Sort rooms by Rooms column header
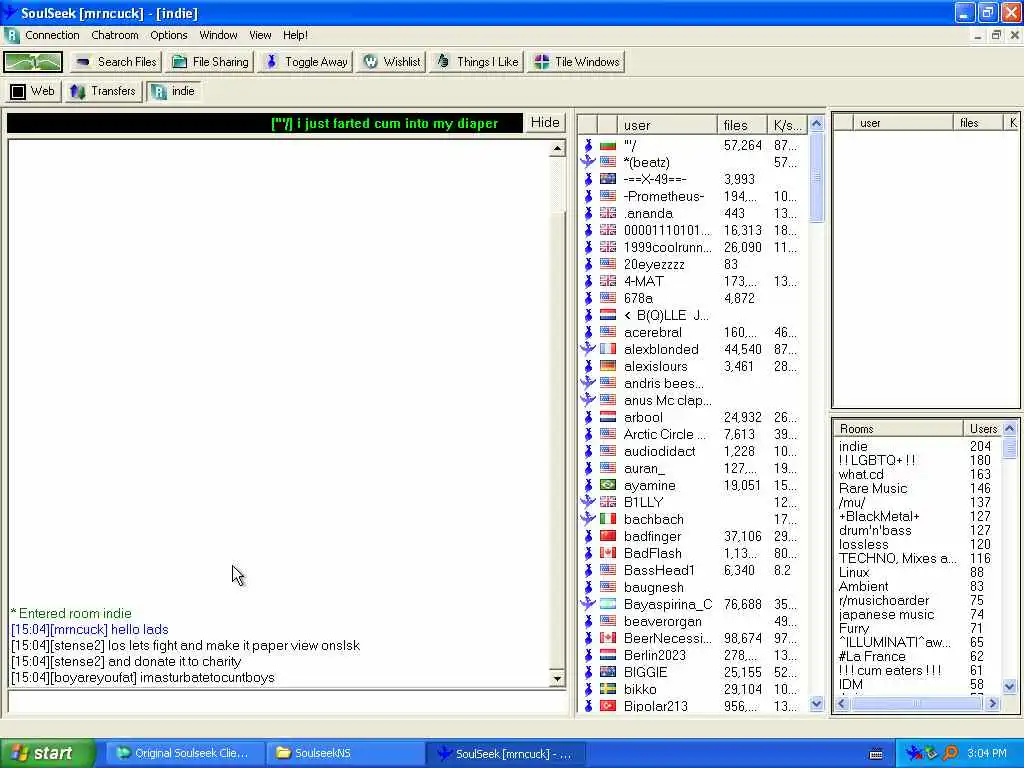 [x=897, y=428]
